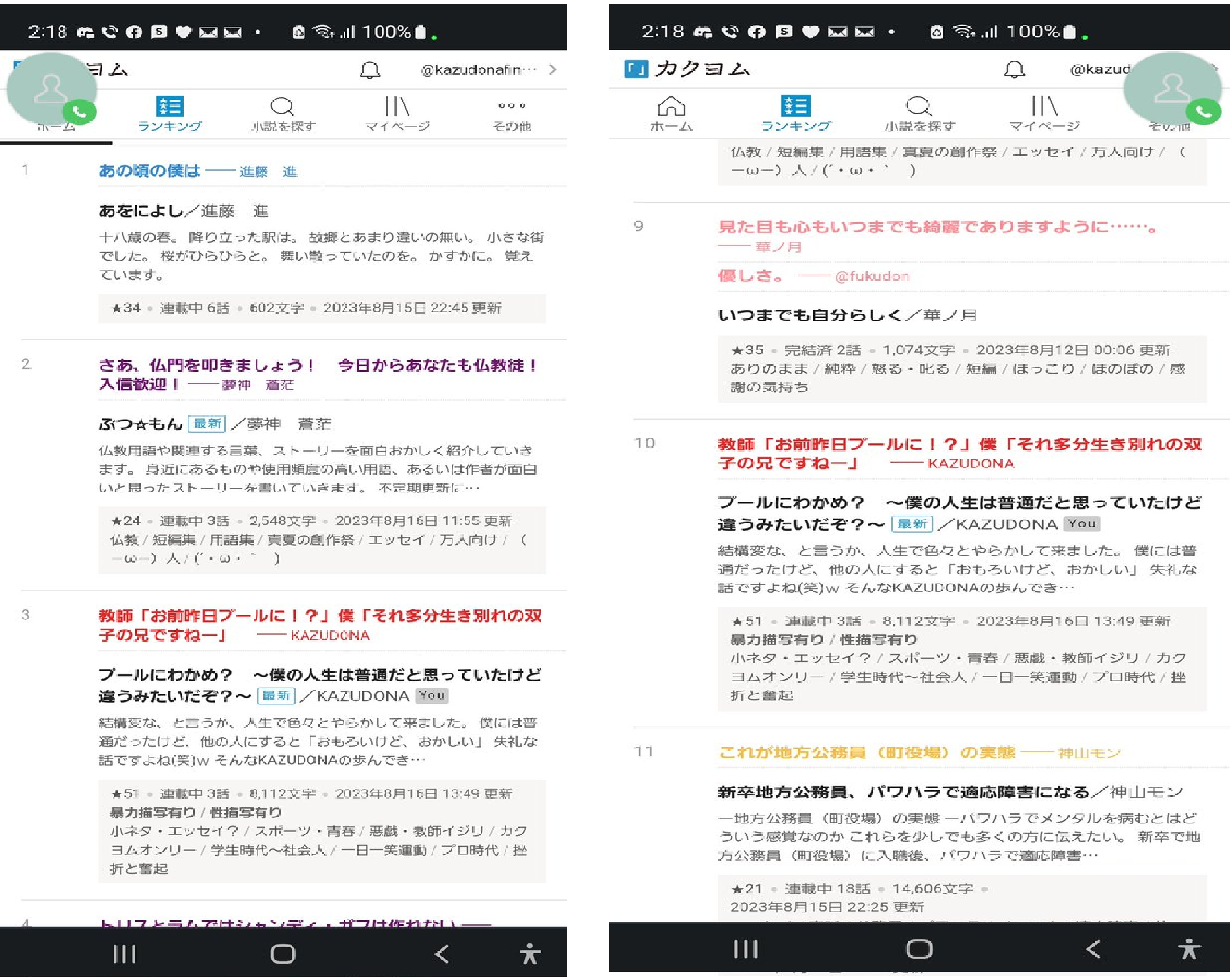This screenshot has height=977, width=1232.
Task: Tap floating call bubble on right screen
Action: (x=1172, y=89)
